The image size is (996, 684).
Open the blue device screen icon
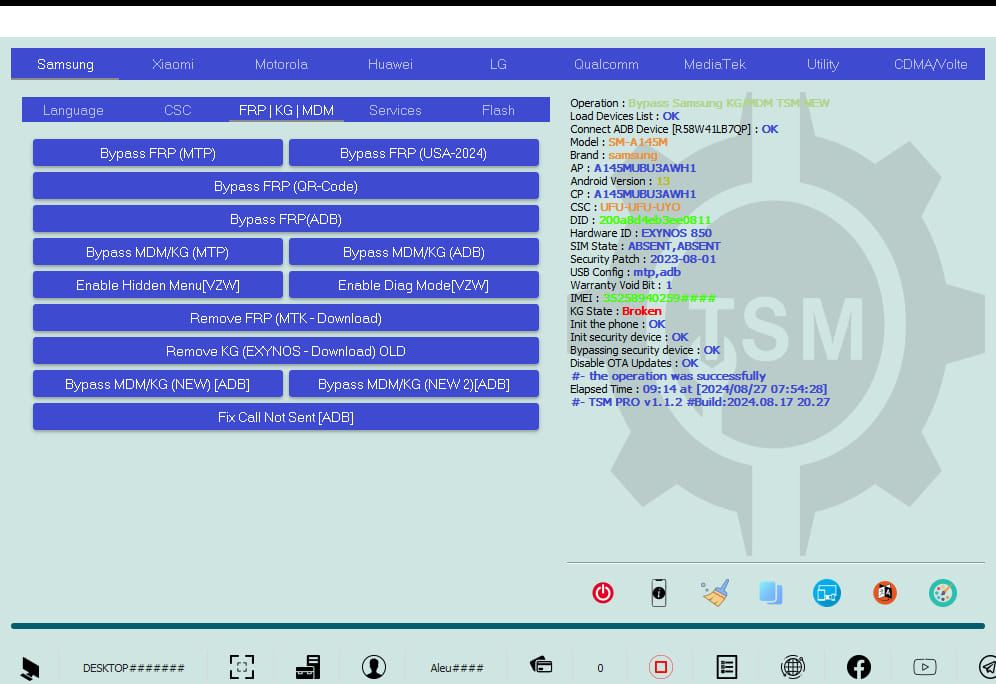pos(826,593)
